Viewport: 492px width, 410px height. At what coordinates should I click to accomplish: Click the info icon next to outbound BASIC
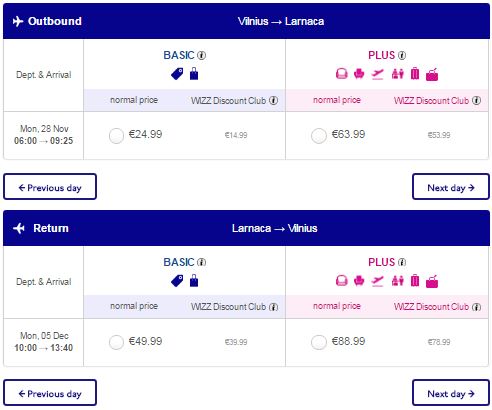pyautogui.click(x=202, y=55)
